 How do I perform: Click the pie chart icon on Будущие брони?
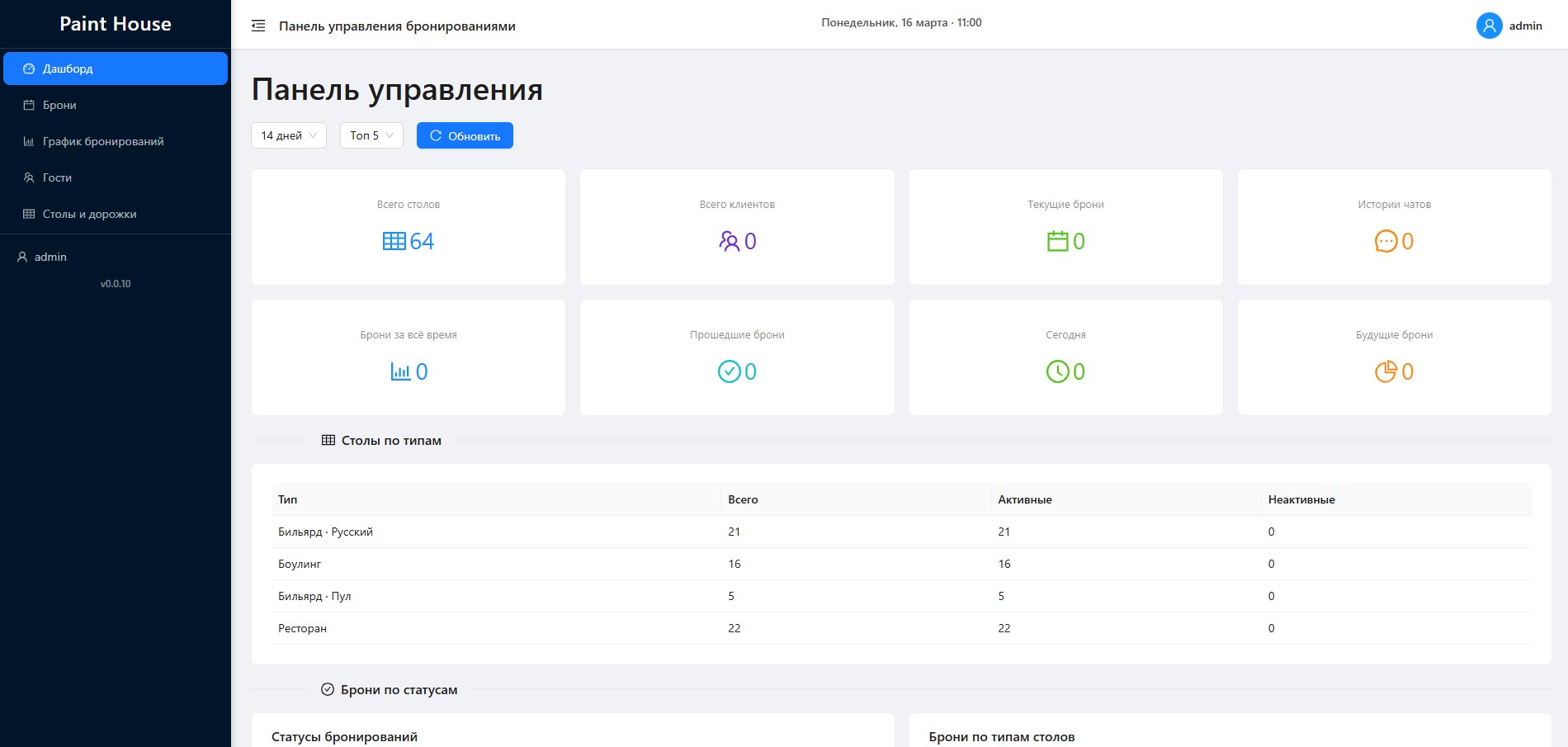(1386, 371)
